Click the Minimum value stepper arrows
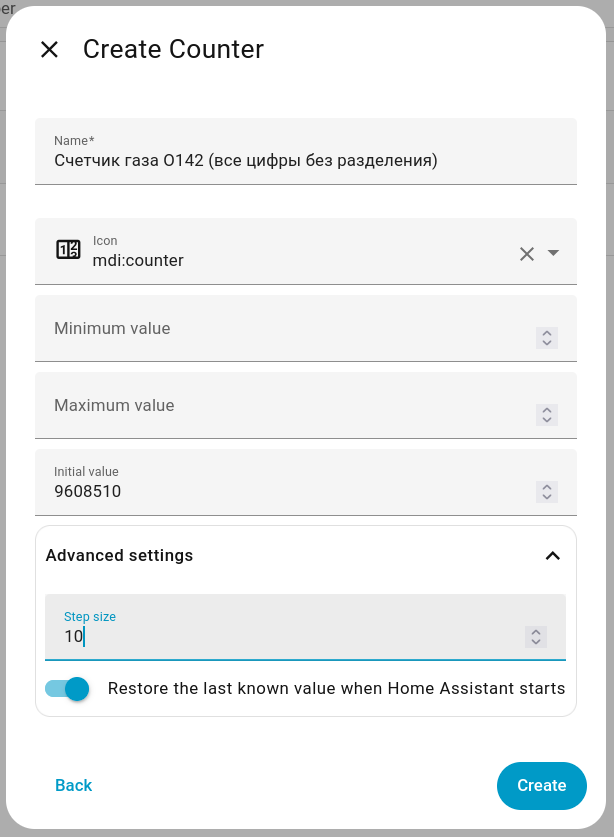The height and width of the screenshot is (837, 614). [546, 338]
